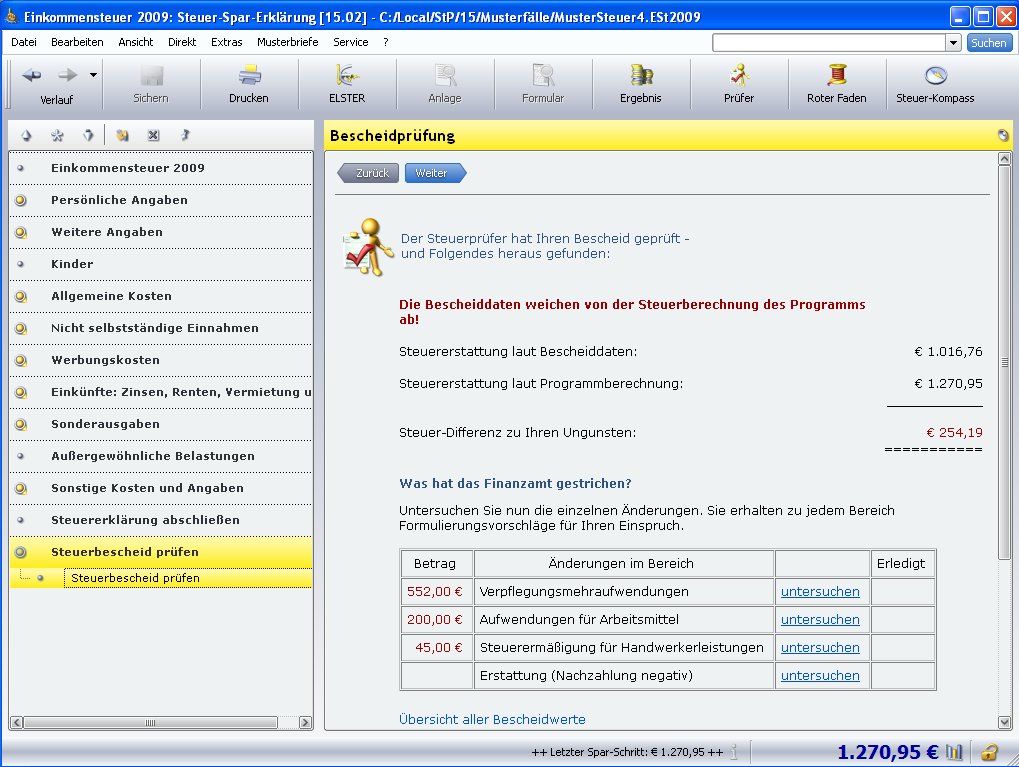The image size is (1019, 767).
Task: Click the Drucken printer icon
Action: (249, 76)
